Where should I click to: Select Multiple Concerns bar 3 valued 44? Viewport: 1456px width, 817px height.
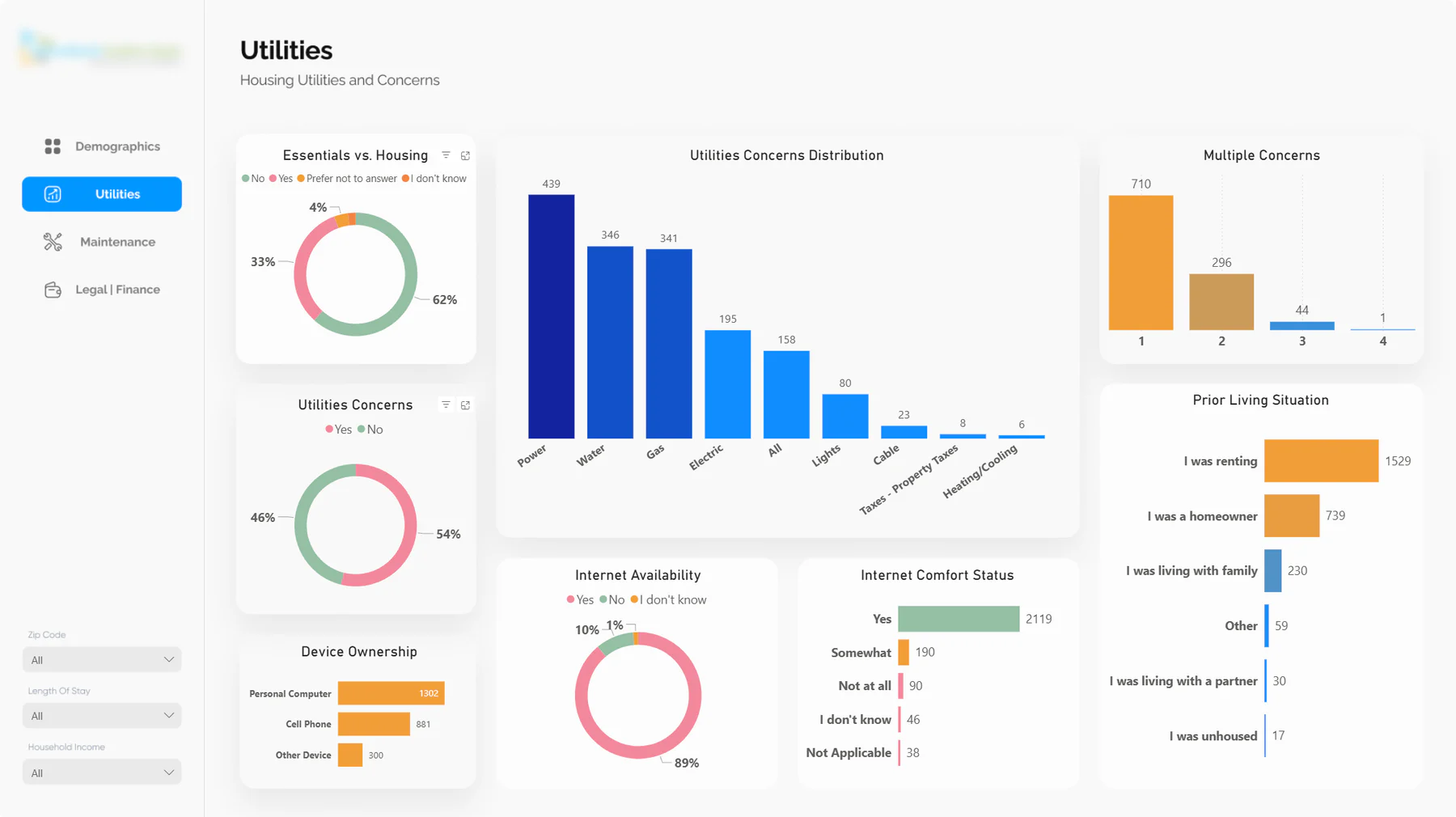tap(1302, 326)
